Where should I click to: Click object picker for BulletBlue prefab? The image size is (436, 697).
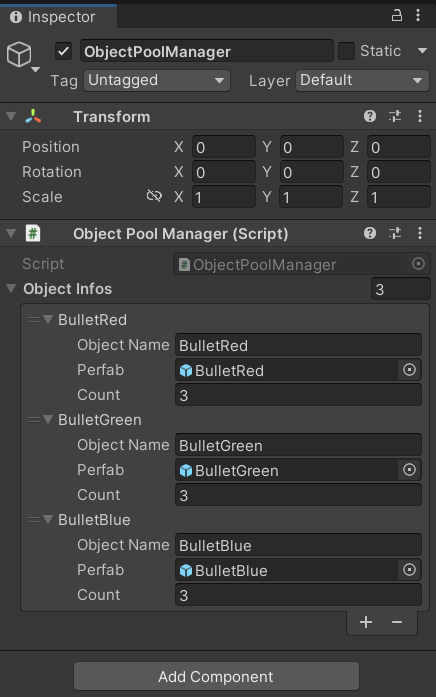(x=409, y=570)
